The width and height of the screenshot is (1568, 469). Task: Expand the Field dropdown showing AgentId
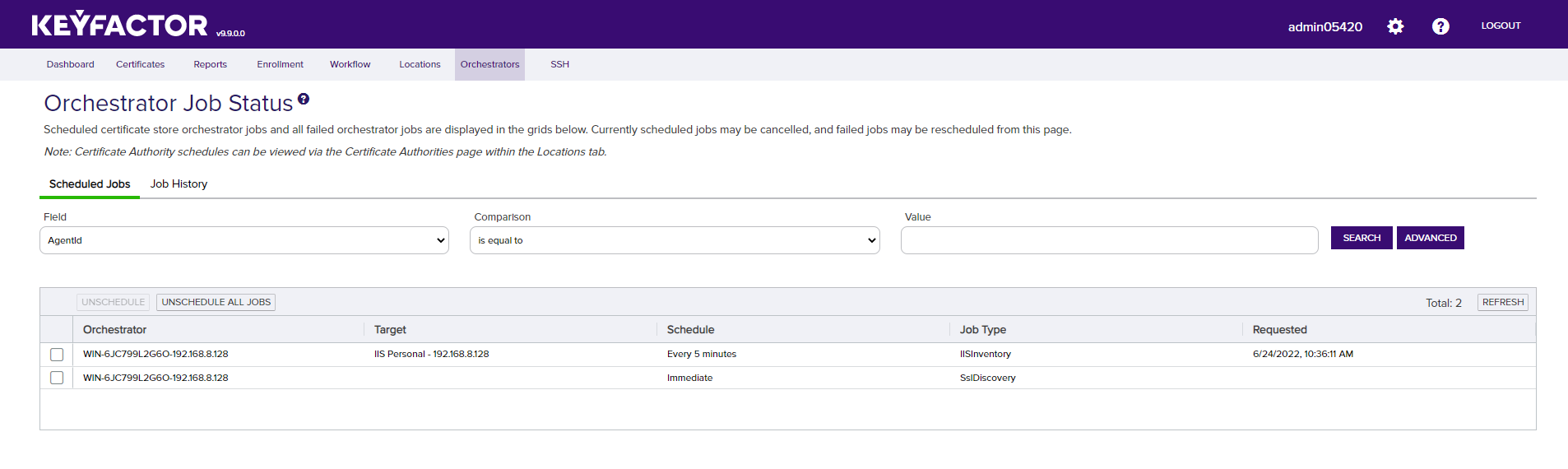pos(244,240)
